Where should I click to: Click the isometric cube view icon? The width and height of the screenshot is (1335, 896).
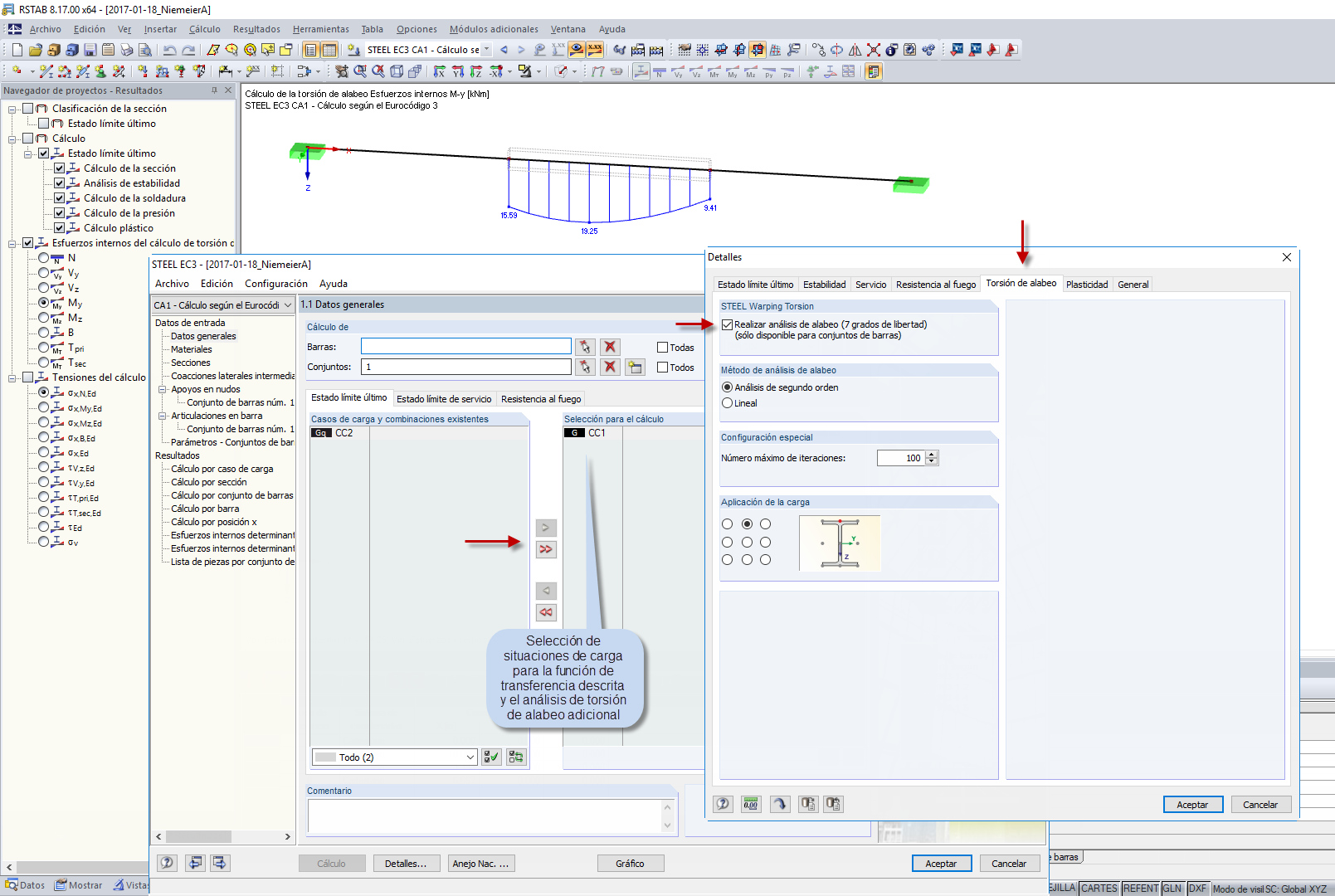397,71
